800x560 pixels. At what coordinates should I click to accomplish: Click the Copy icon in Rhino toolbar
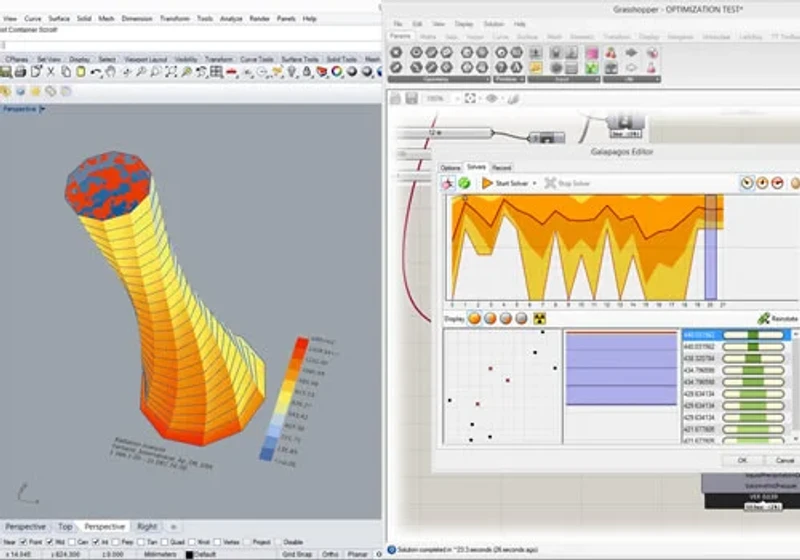point(66,72)
